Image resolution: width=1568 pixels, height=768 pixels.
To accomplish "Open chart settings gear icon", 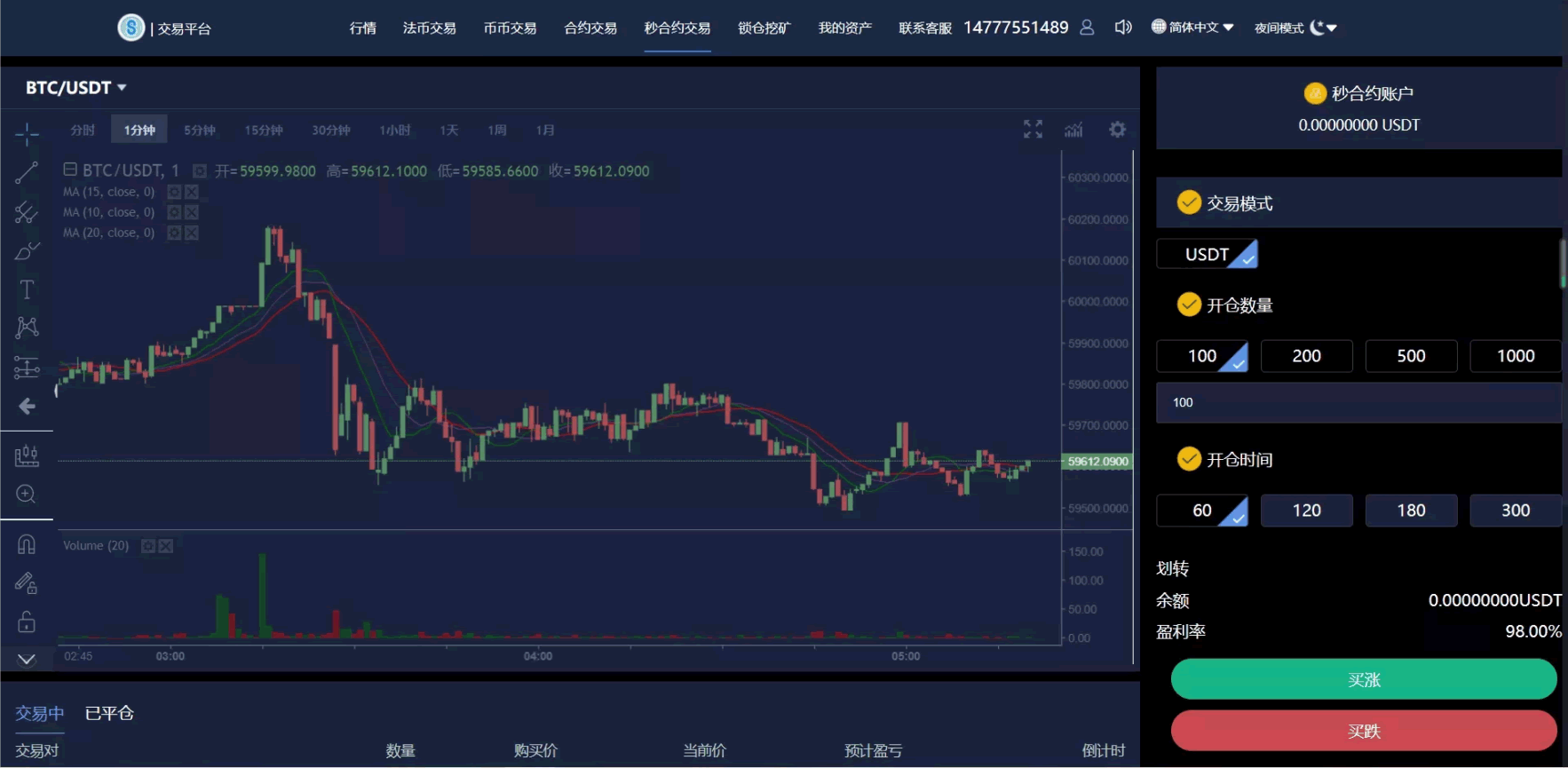I will (1117, 130).
